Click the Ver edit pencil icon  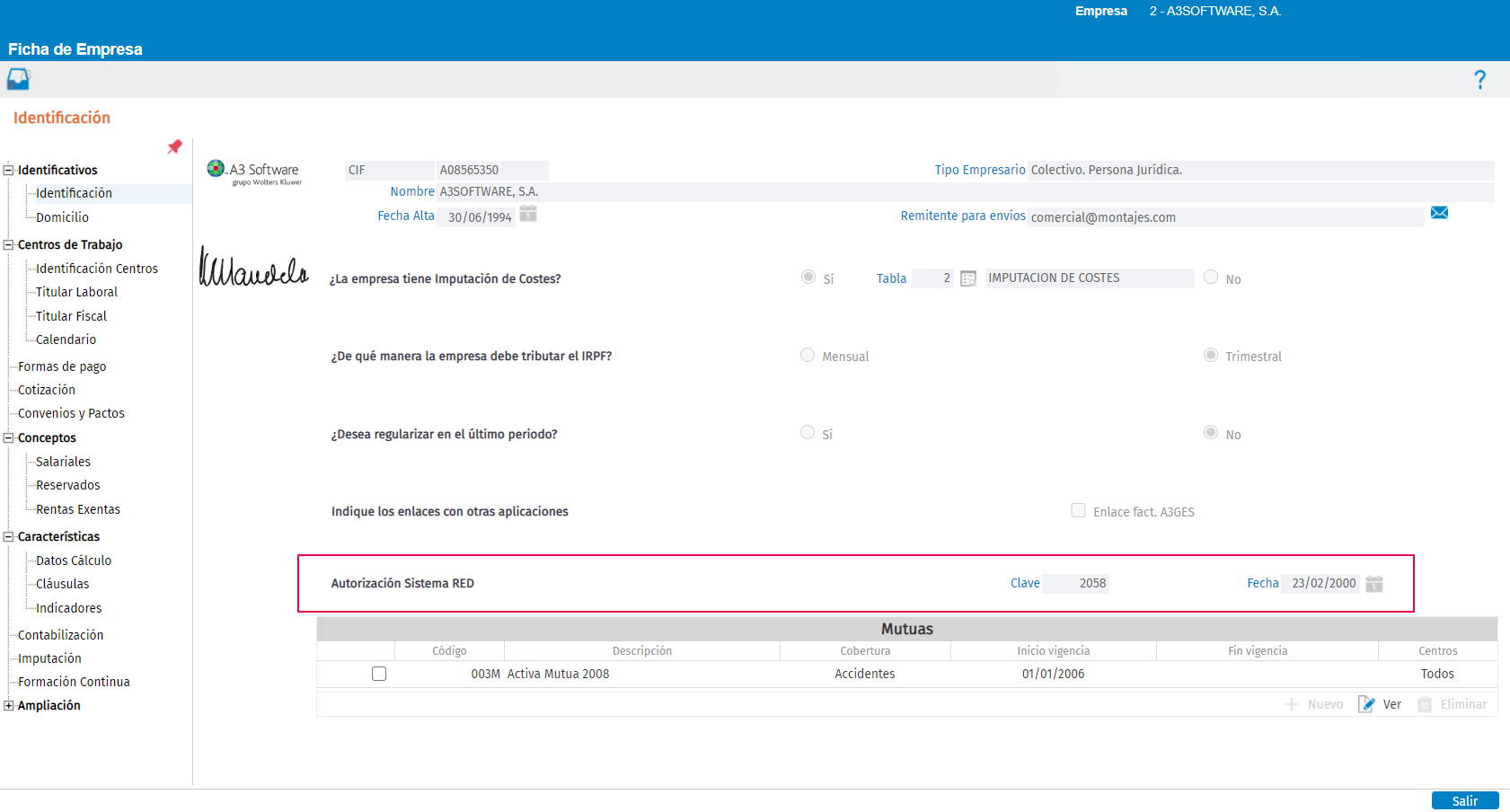1366,704
